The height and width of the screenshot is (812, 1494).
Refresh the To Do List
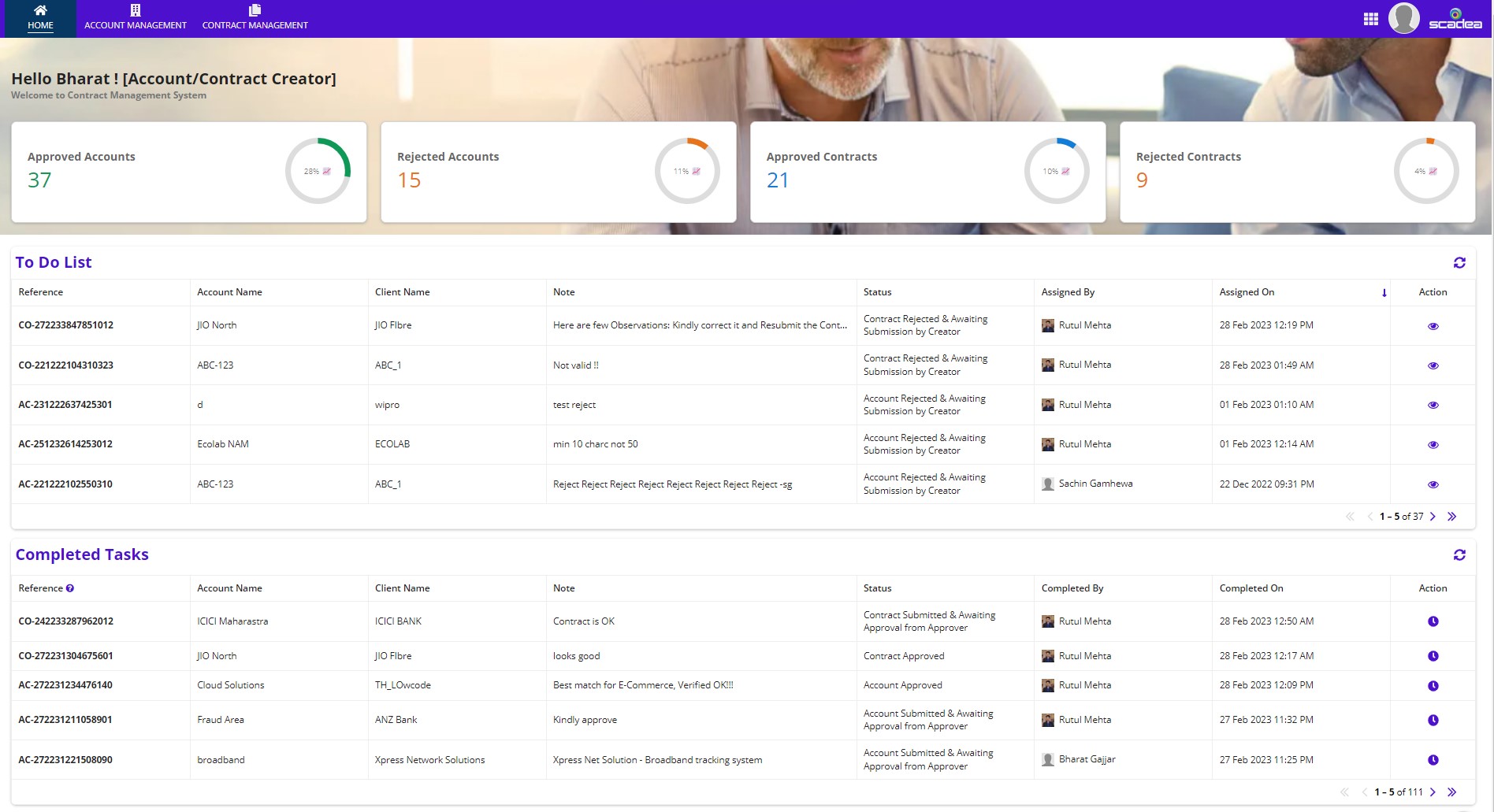point(1460,262)
